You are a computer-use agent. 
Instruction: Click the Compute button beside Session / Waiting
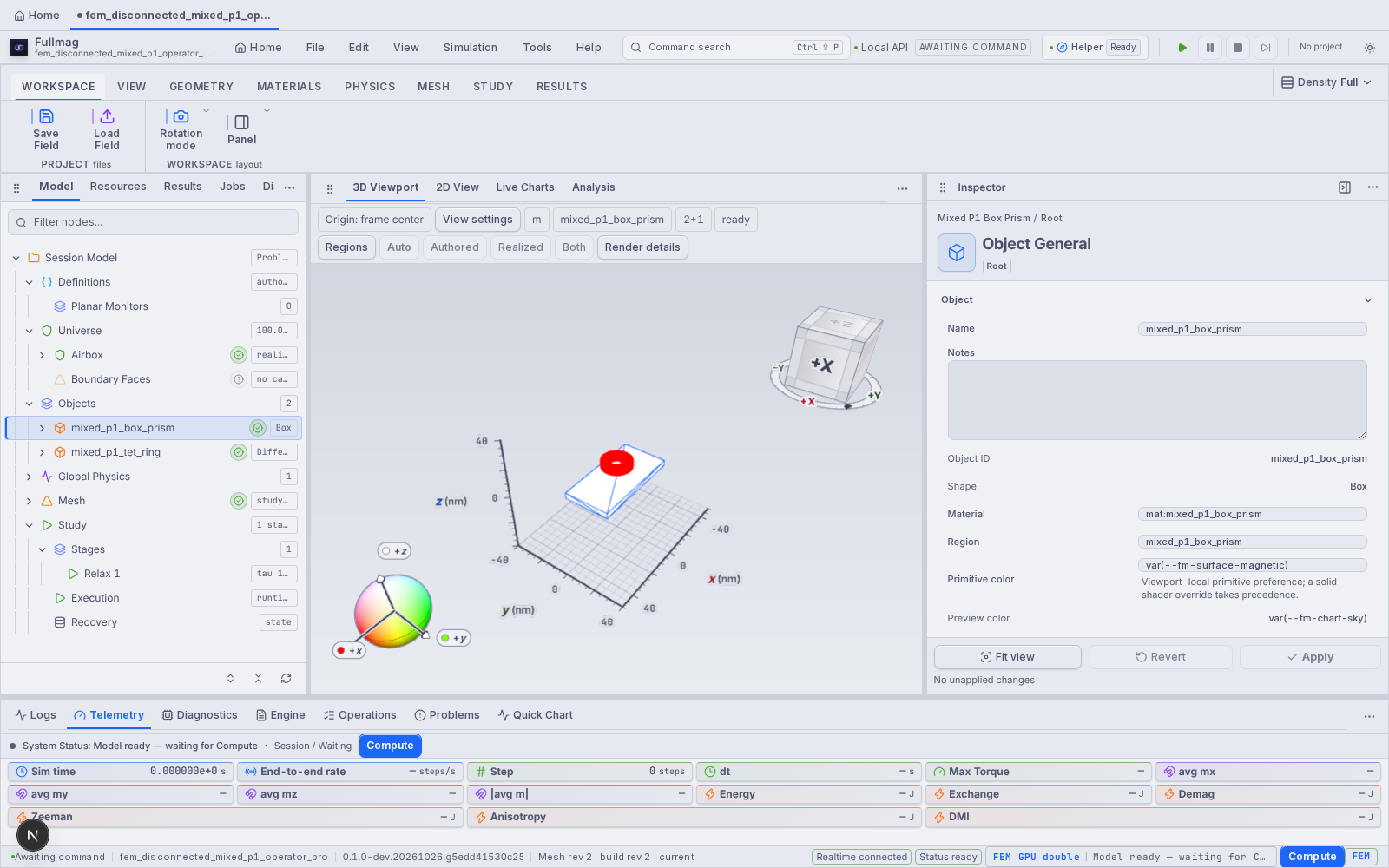390,746
